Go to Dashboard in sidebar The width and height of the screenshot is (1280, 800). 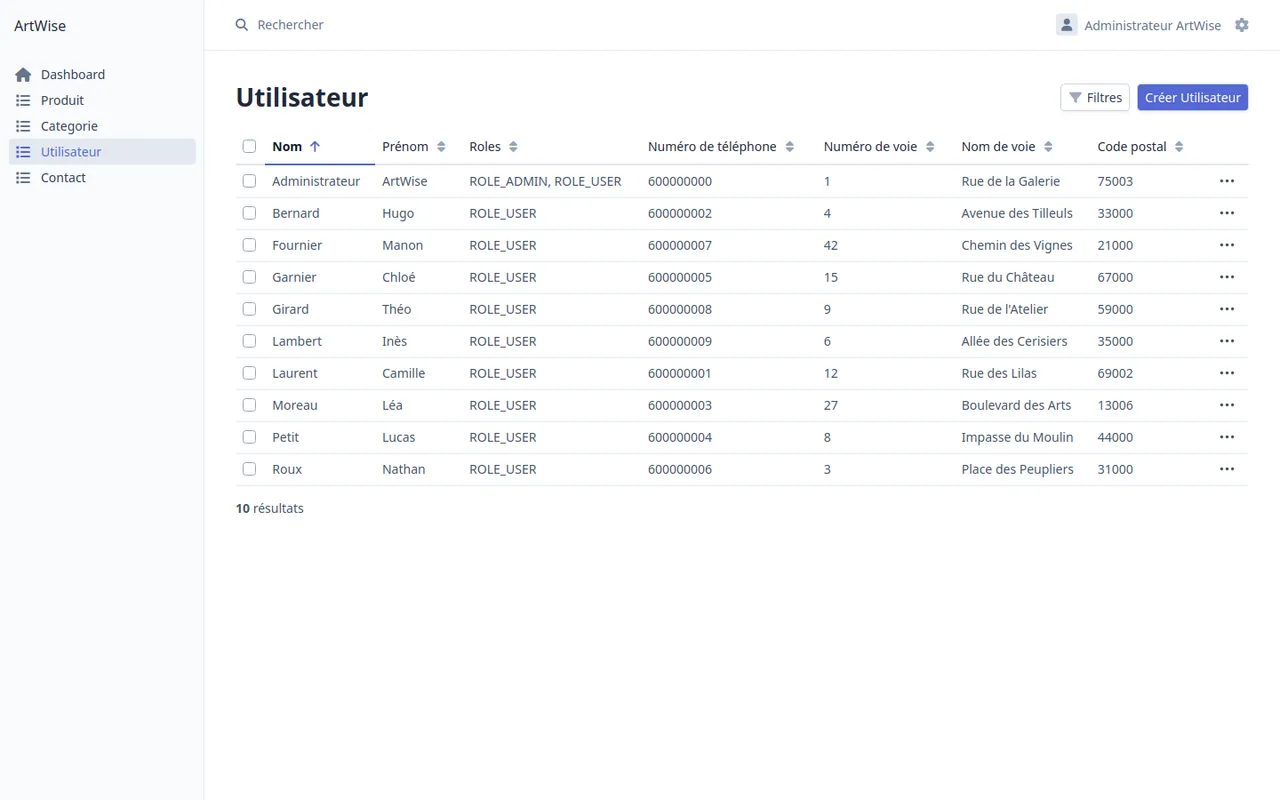102,75
